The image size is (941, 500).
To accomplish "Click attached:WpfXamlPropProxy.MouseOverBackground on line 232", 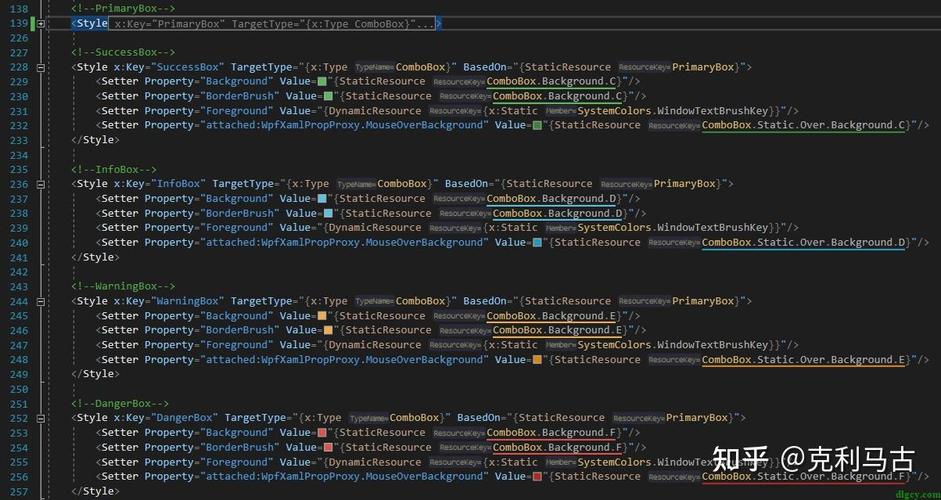I will [x=344, y=125].
